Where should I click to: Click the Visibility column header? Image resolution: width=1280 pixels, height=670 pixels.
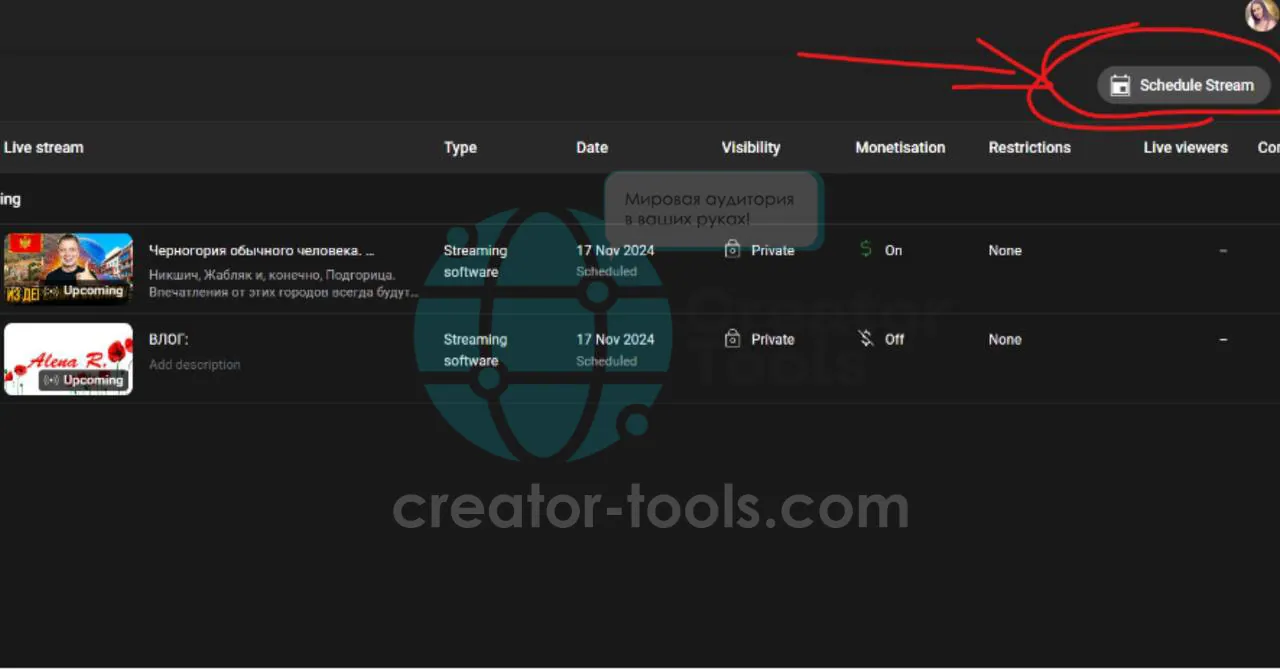tap(751, 147)
